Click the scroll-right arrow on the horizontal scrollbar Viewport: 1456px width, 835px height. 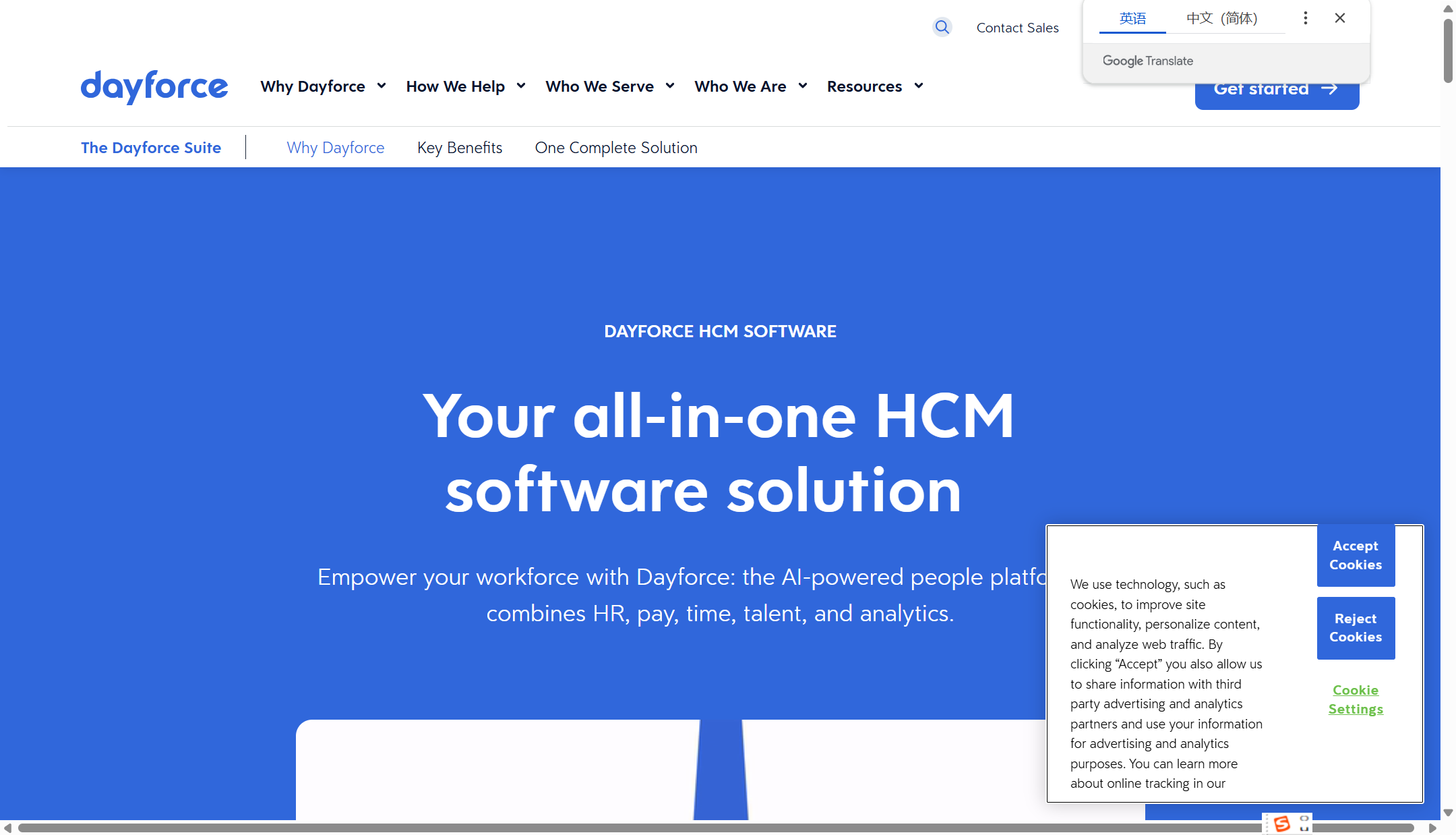(1432, 828)
